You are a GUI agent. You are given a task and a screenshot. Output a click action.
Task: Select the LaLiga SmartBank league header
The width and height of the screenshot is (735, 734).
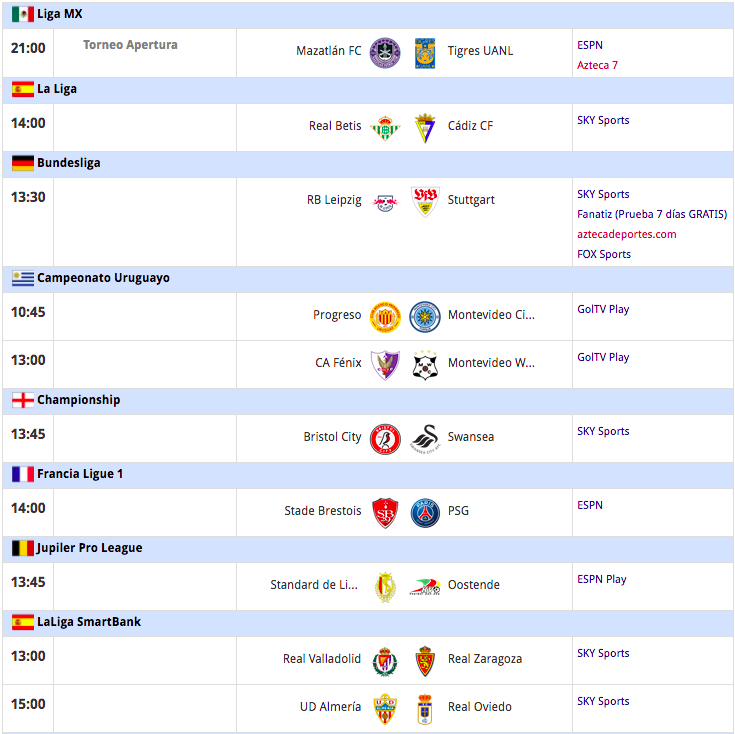pyautogui.click(x=89, y=622)
